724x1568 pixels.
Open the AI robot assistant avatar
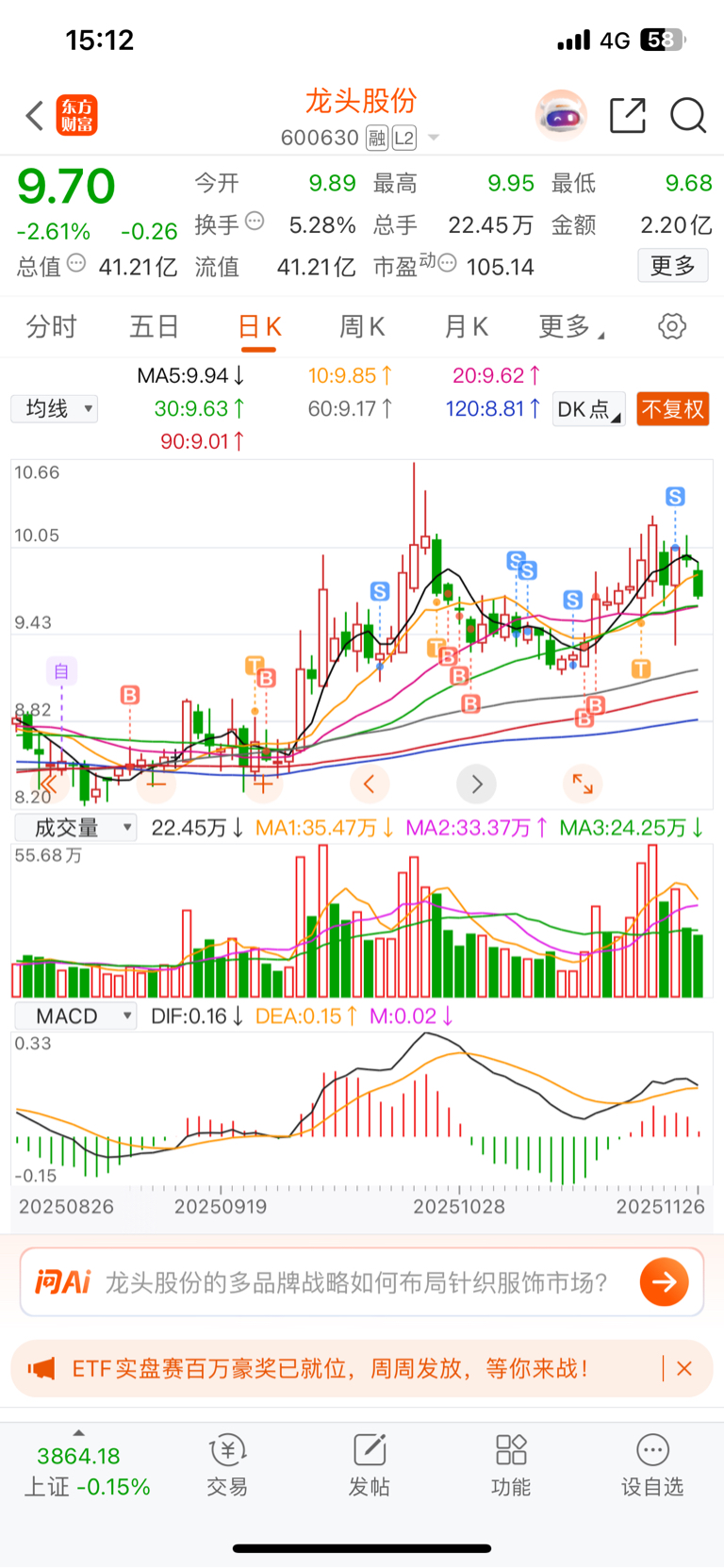click(x=561, y=116)
